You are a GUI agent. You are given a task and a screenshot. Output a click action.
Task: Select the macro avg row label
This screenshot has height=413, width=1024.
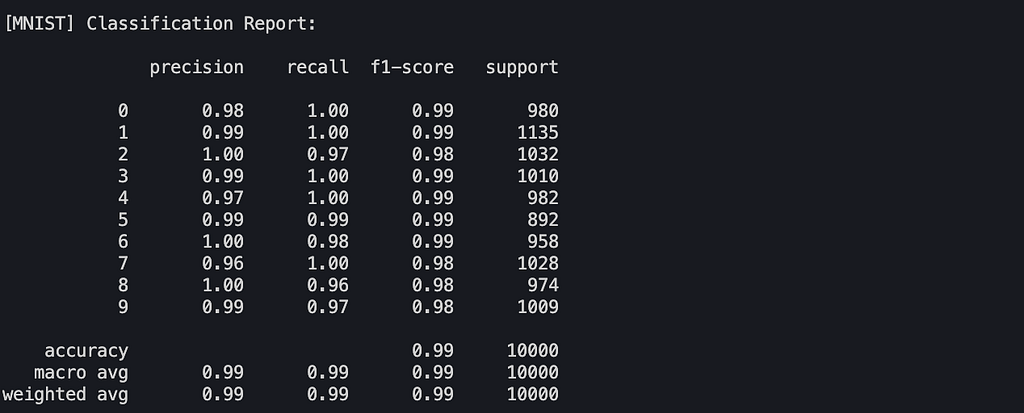[x=81, y=372]
